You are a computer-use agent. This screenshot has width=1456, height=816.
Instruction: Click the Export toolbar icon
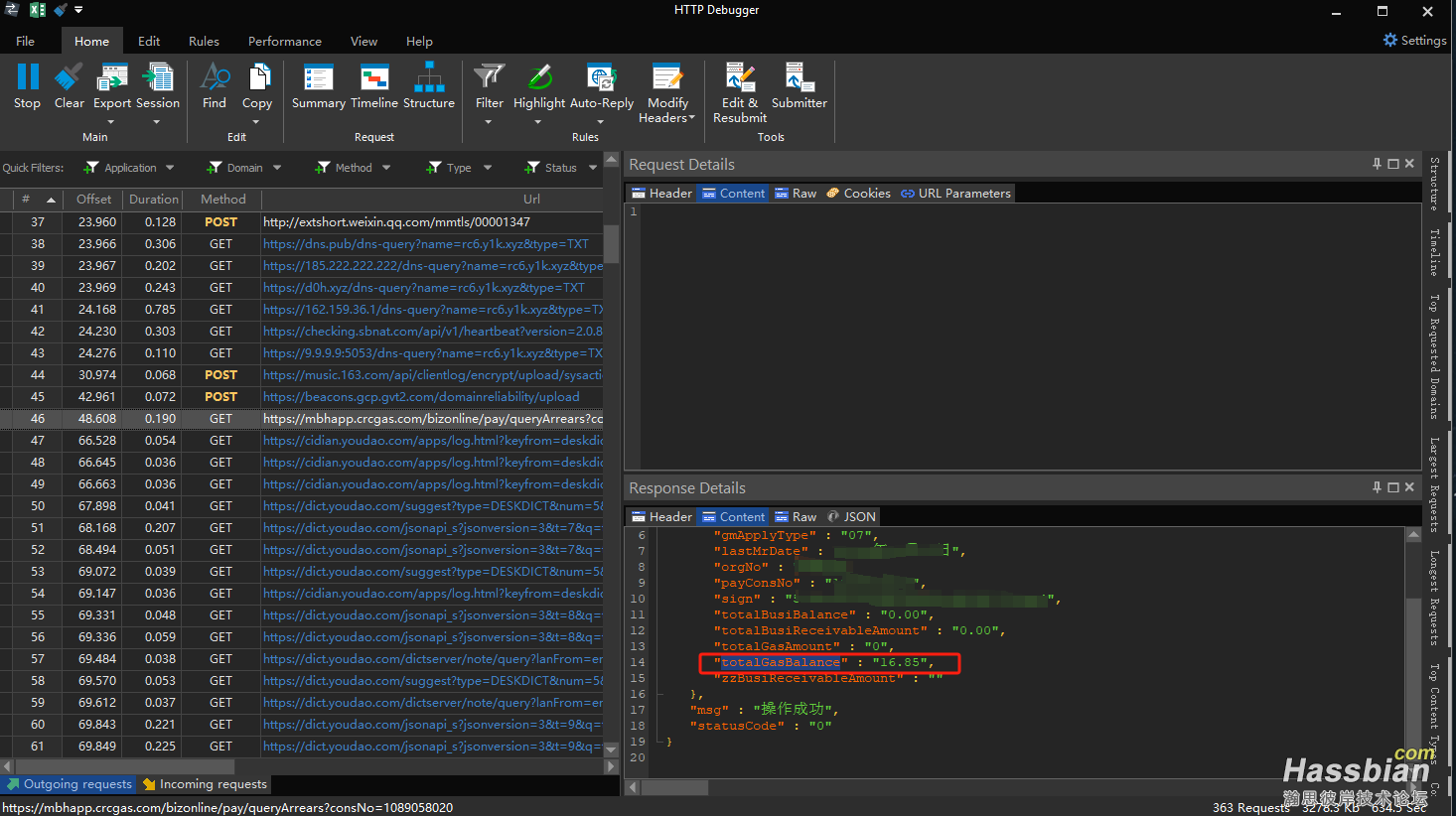tap(112, 76)
